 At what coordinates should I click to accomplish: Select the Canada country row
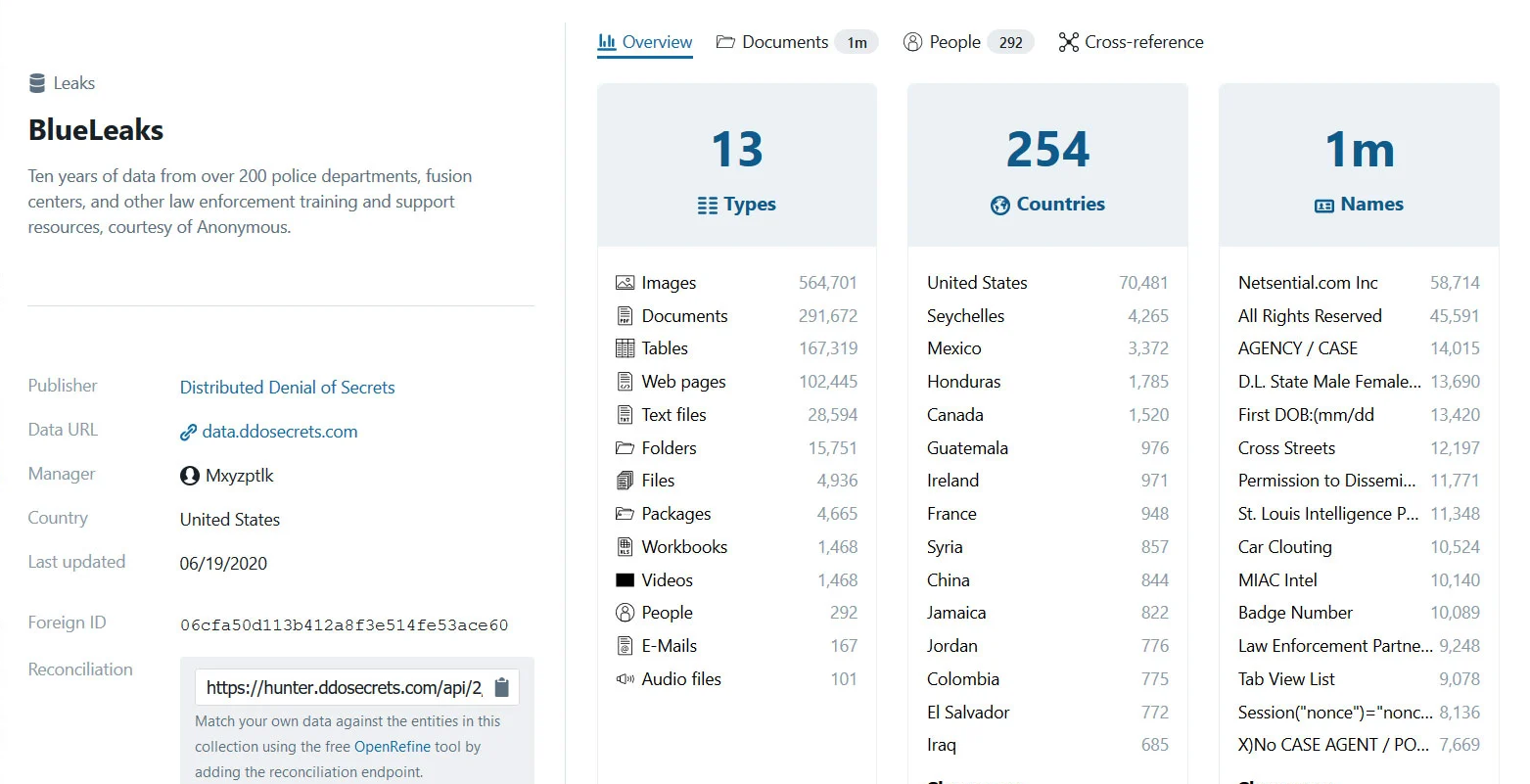coord(1047,415)
